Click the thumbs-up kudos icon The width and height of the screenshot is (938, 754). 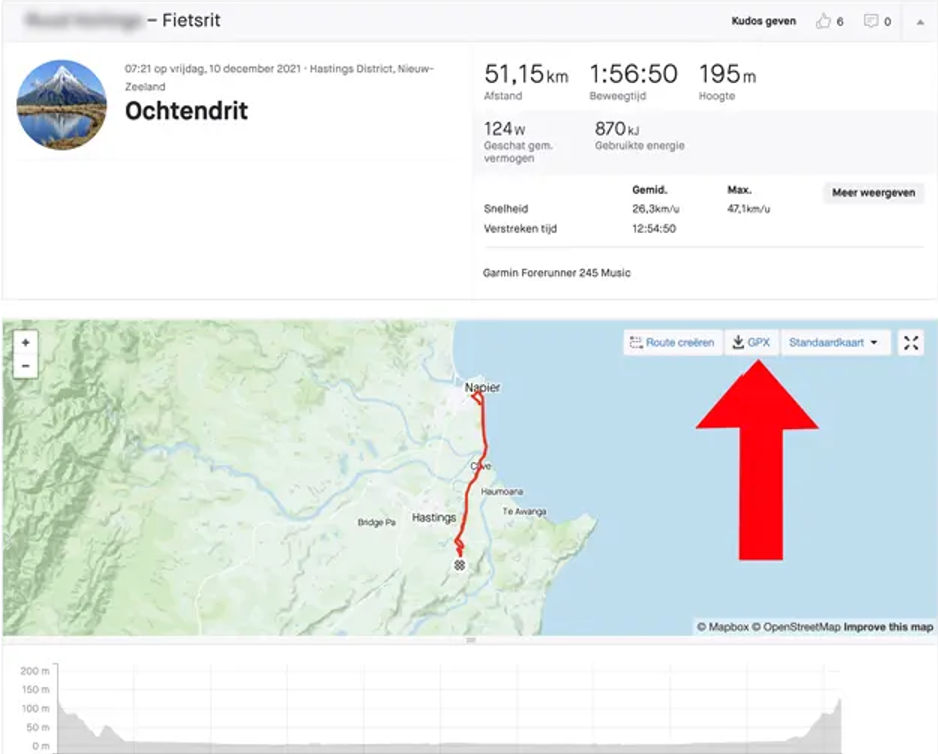tap(824, 21)
